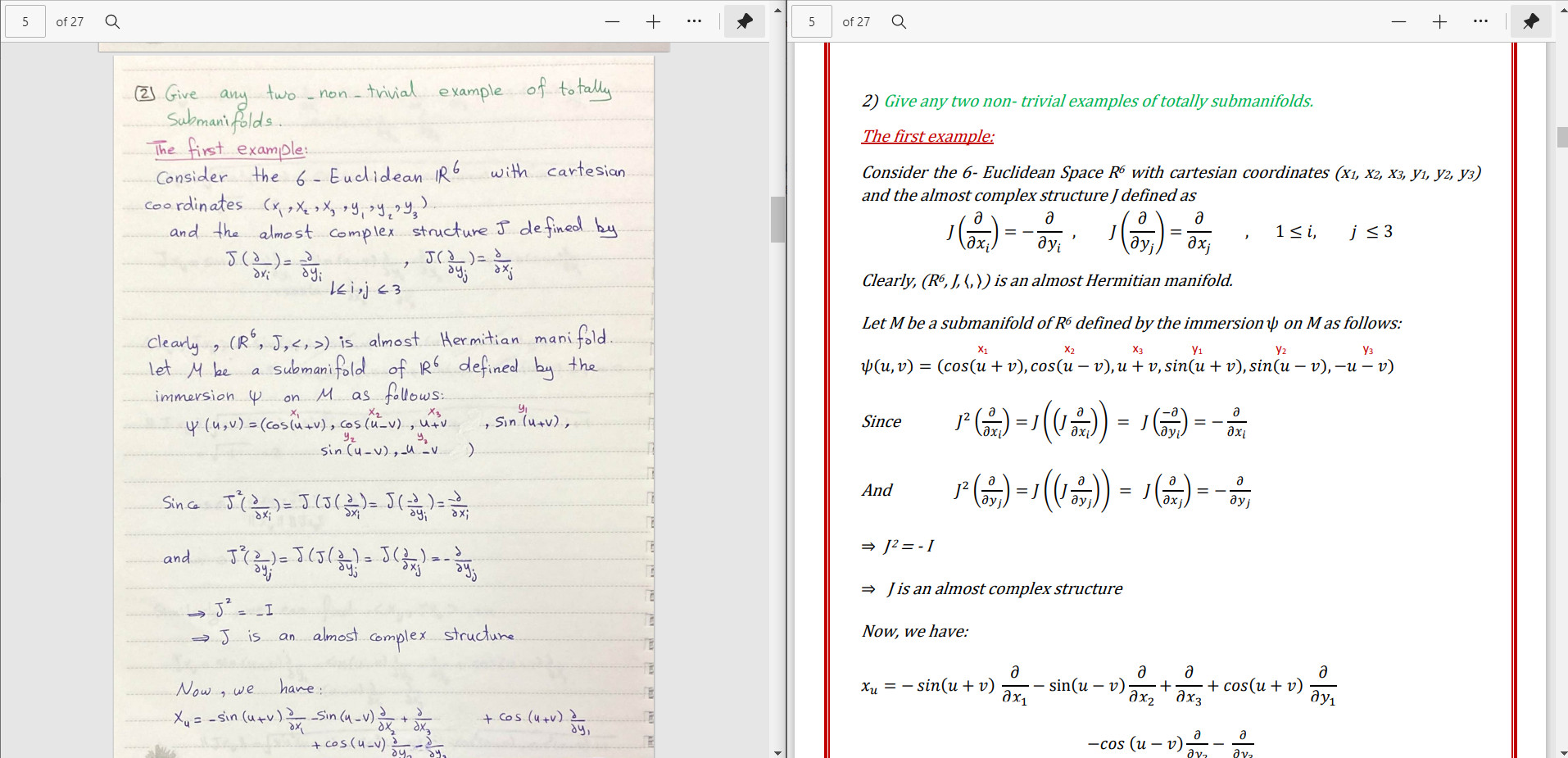The image size is (1568, 758).
Task: Click the 'of 27' page count in right pane
Action: [x=856, y=22]
